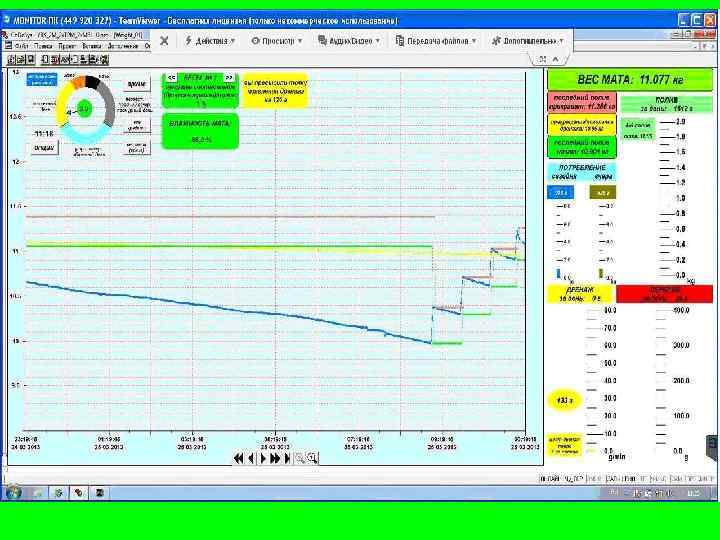720x540 pixels.
Task: Open the Просмотр dropdown menu
Action: coord(277,41)
